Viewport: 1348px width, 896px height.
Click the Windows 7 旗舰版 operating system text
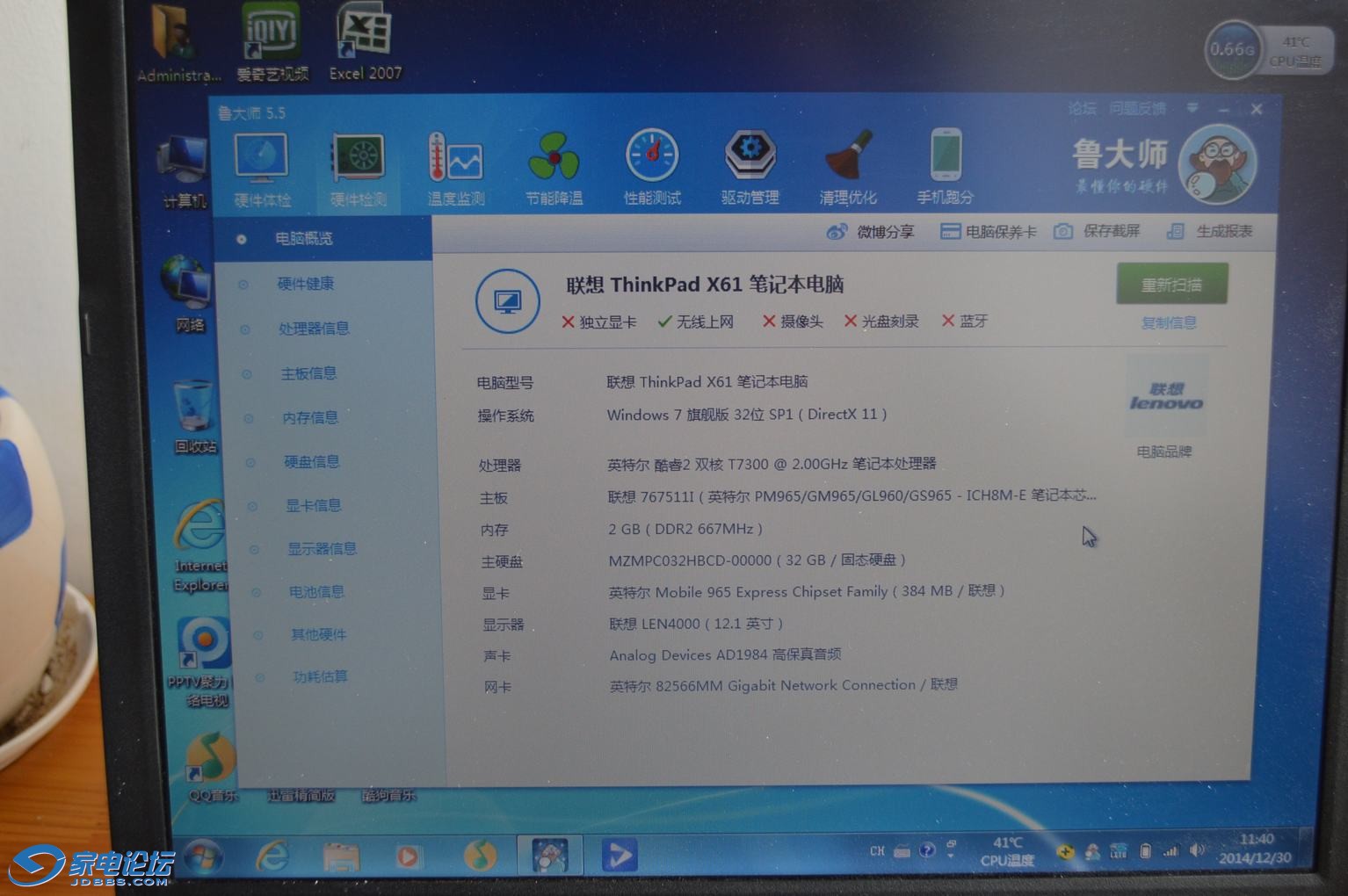(746, 414)
